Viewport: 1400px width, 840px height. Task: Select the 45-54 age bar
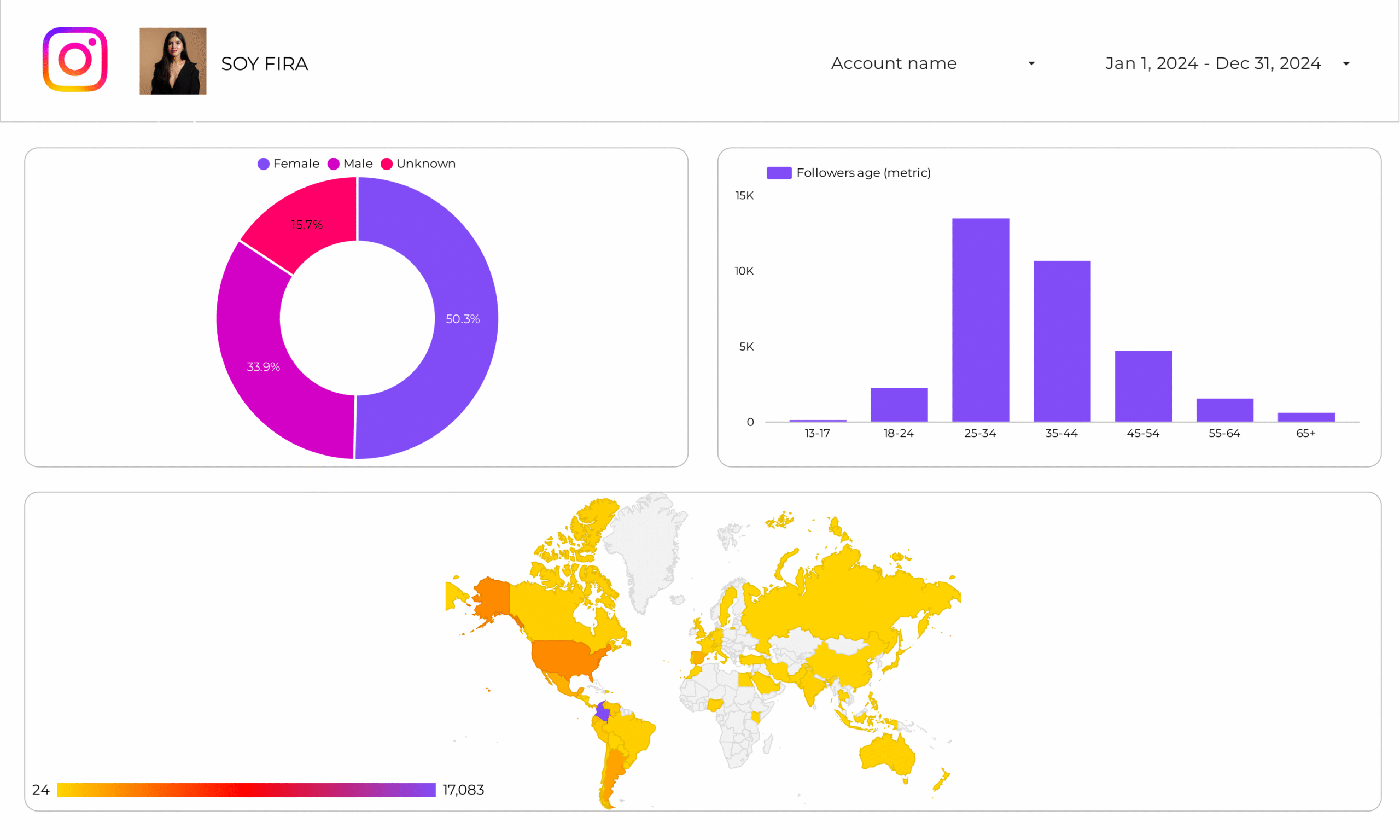(1143, 386)
